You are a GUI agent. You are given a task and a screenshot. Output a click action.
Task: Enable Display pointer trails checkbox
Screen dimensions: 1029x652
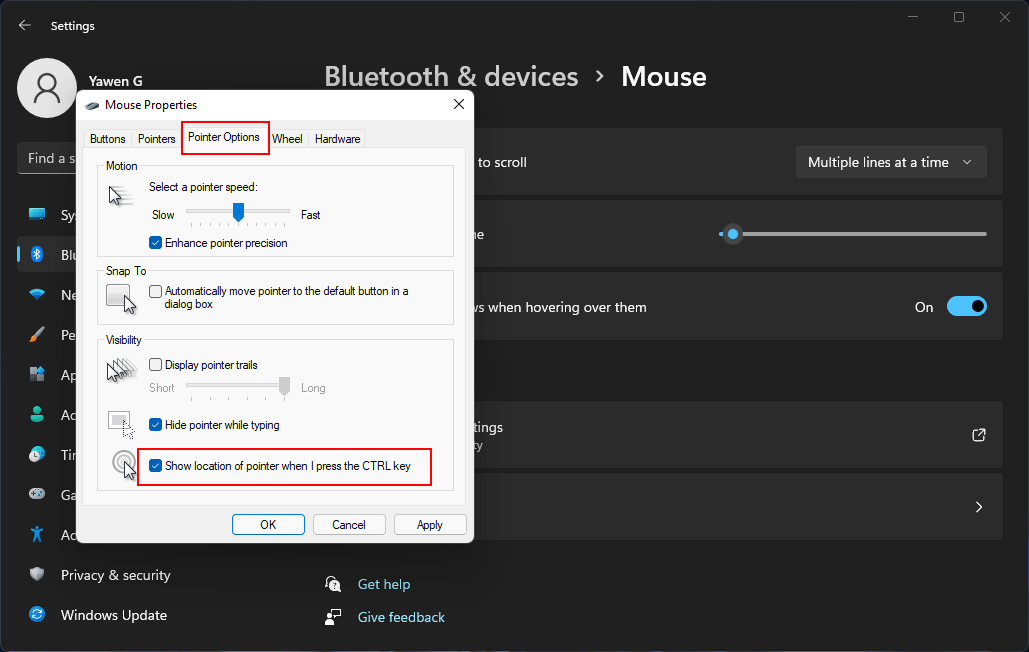(x=156, y=365)
